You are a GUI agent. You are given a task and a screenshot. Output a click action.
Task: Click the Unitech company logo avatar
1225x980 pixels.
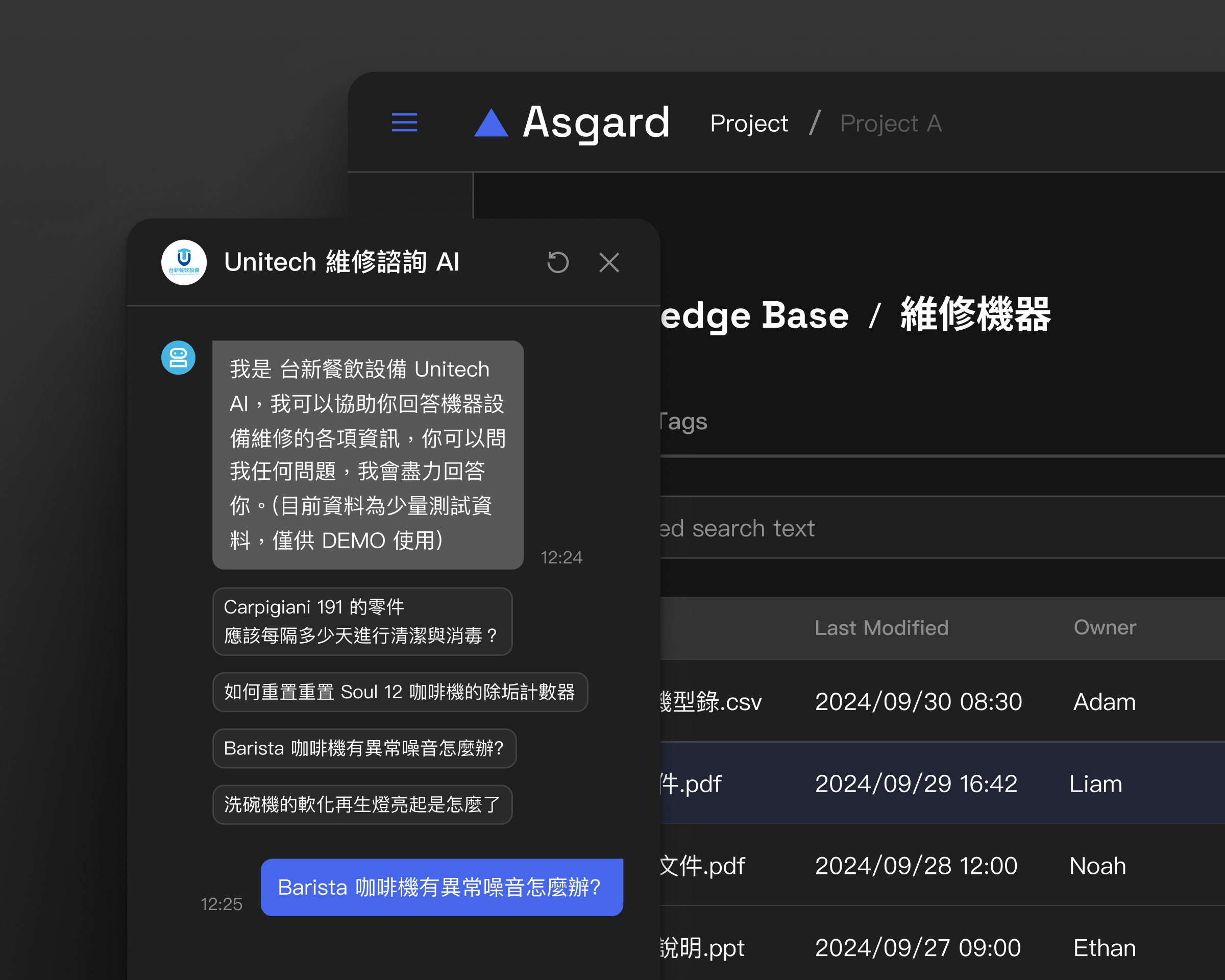pos(184,262)
